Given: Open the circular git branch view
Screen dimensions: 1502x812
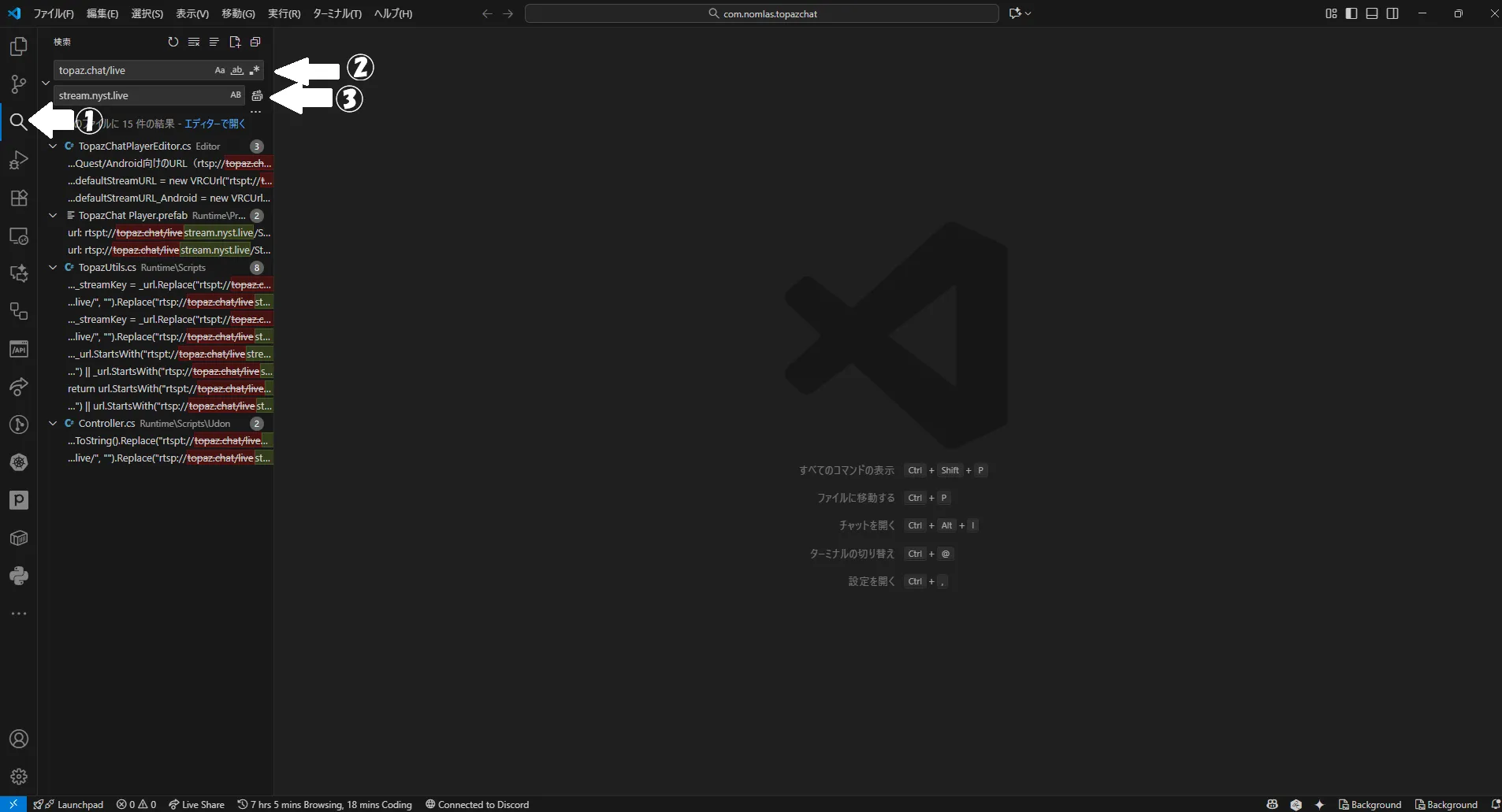Looking at the screenshot, I should [x=18, y=425].
